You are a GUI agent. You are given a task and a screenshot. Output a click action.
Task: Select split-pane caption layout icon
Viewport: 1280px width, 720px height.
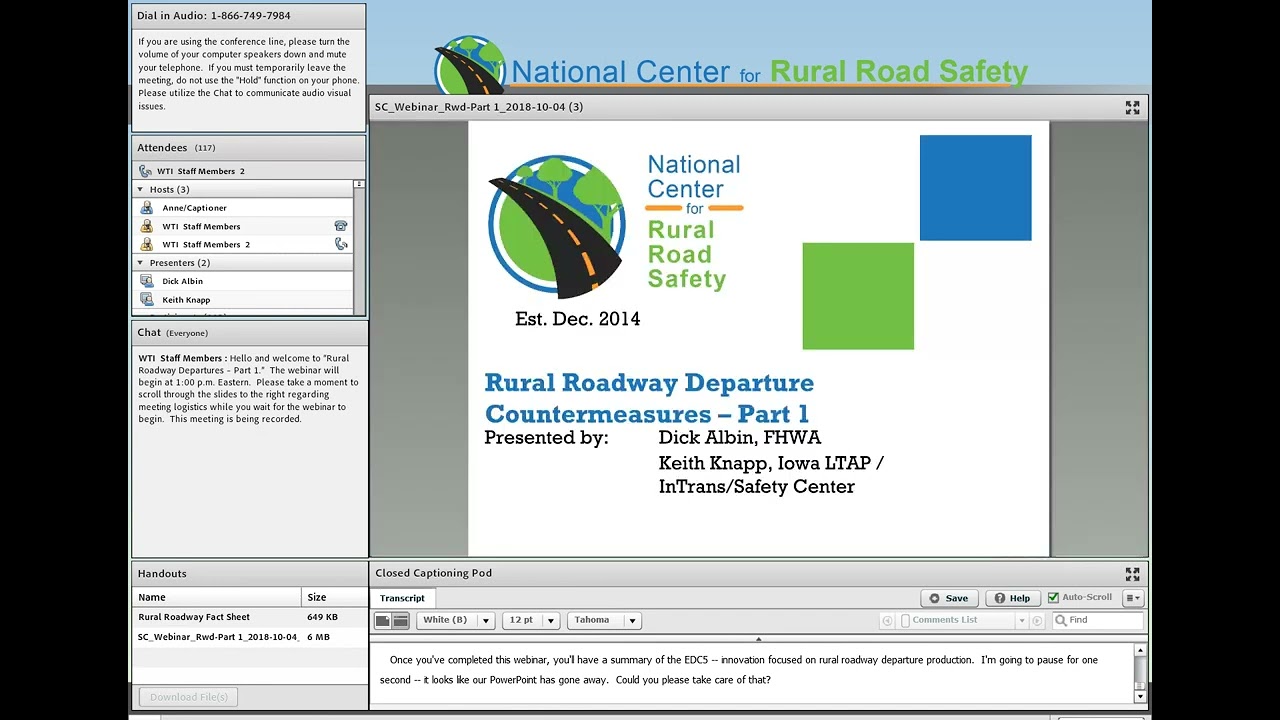click(400, 621)
